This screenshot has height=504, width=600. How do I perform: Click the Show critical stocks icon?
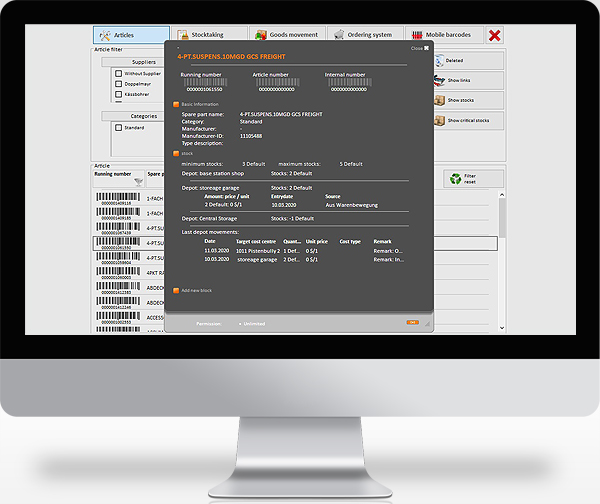pos(440,120)
